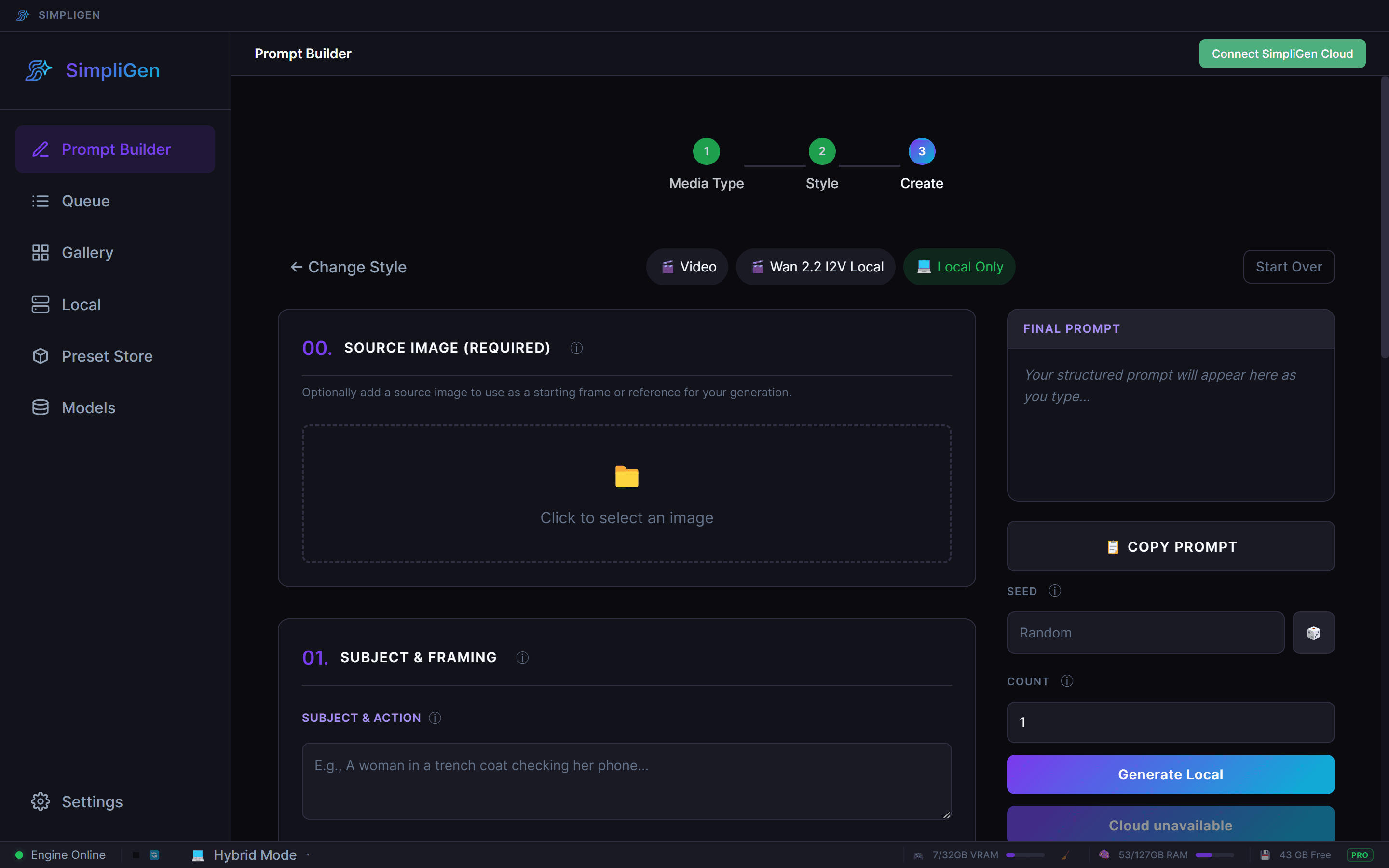Screen dimensions: 1389x868
Task: Click the Copy Prompt button
Action: click(x=1171, y=546)
